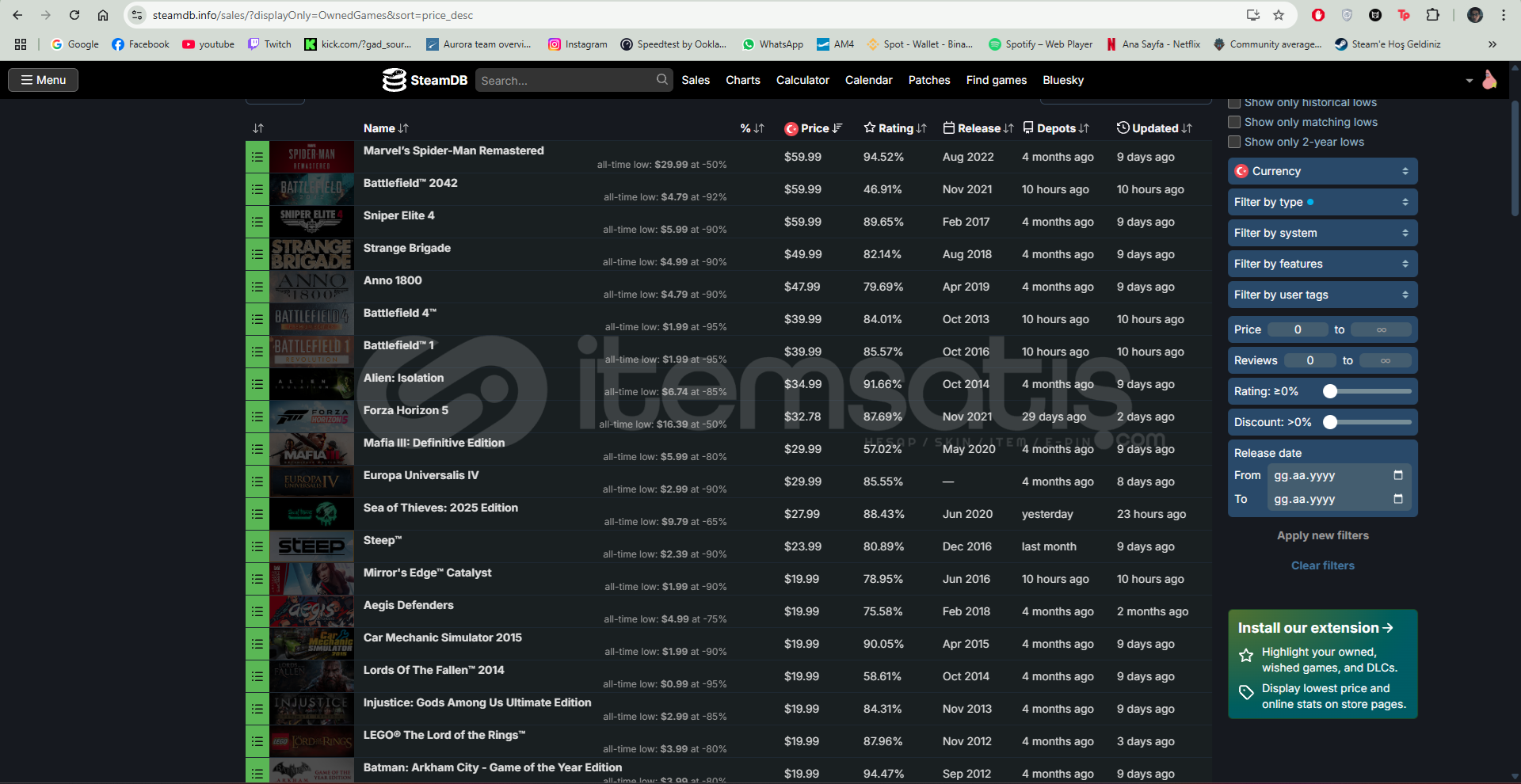Open the Menu button
This screenshot has width=1521, height=784.
(43, 80)
